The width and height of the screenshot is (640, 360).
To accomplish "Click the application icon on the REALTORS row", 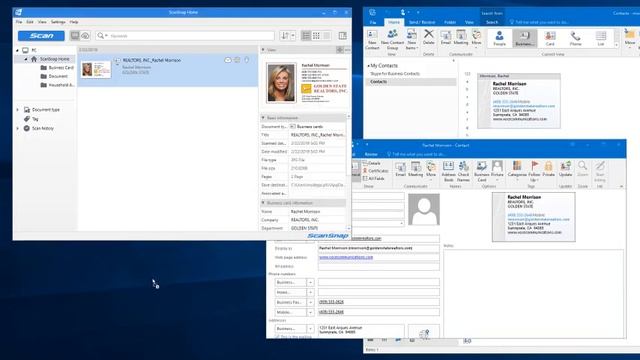I will [237, 60].
